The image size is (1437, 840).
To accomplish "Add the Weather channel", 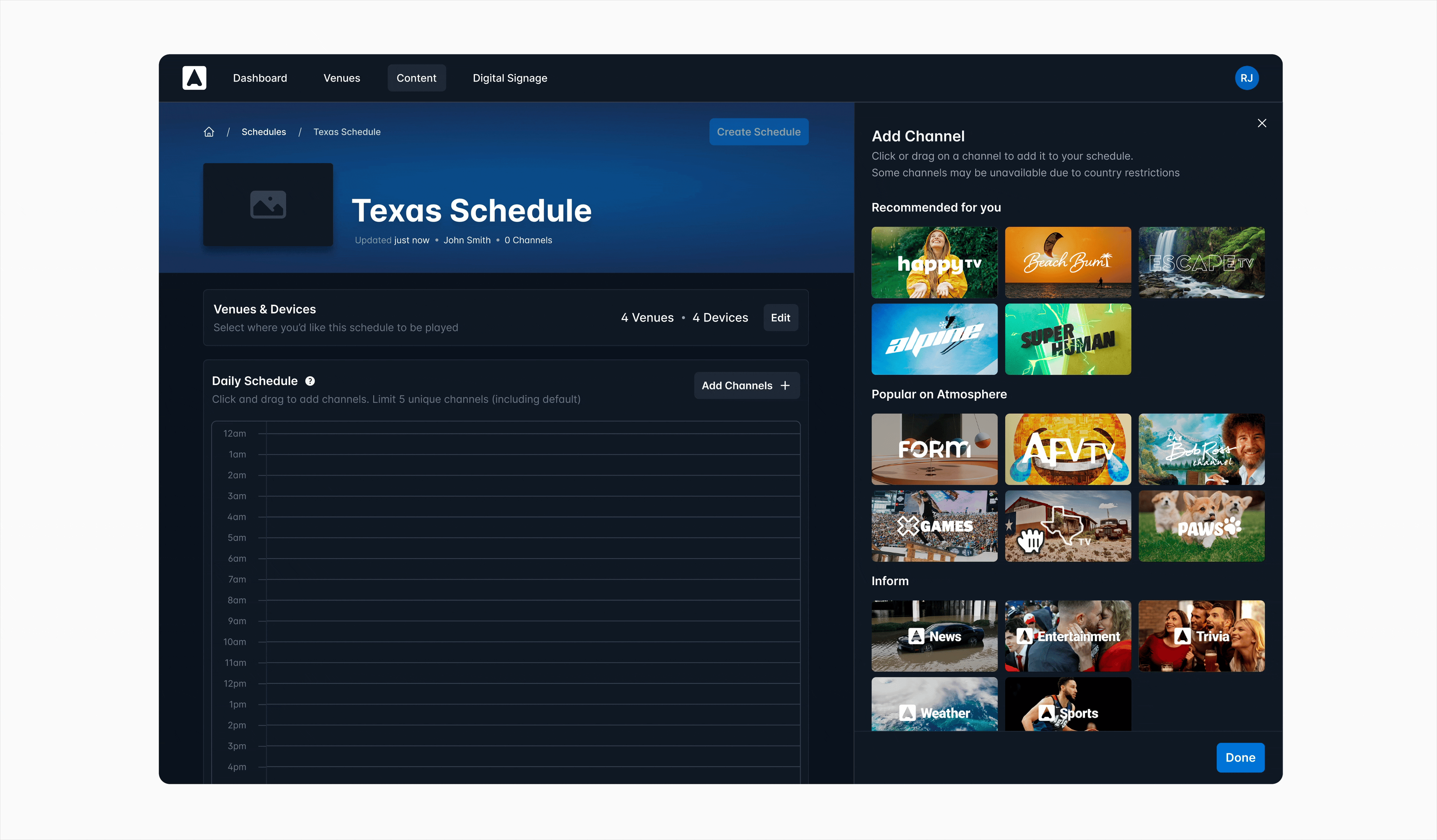I will click(x=934, y=704).
